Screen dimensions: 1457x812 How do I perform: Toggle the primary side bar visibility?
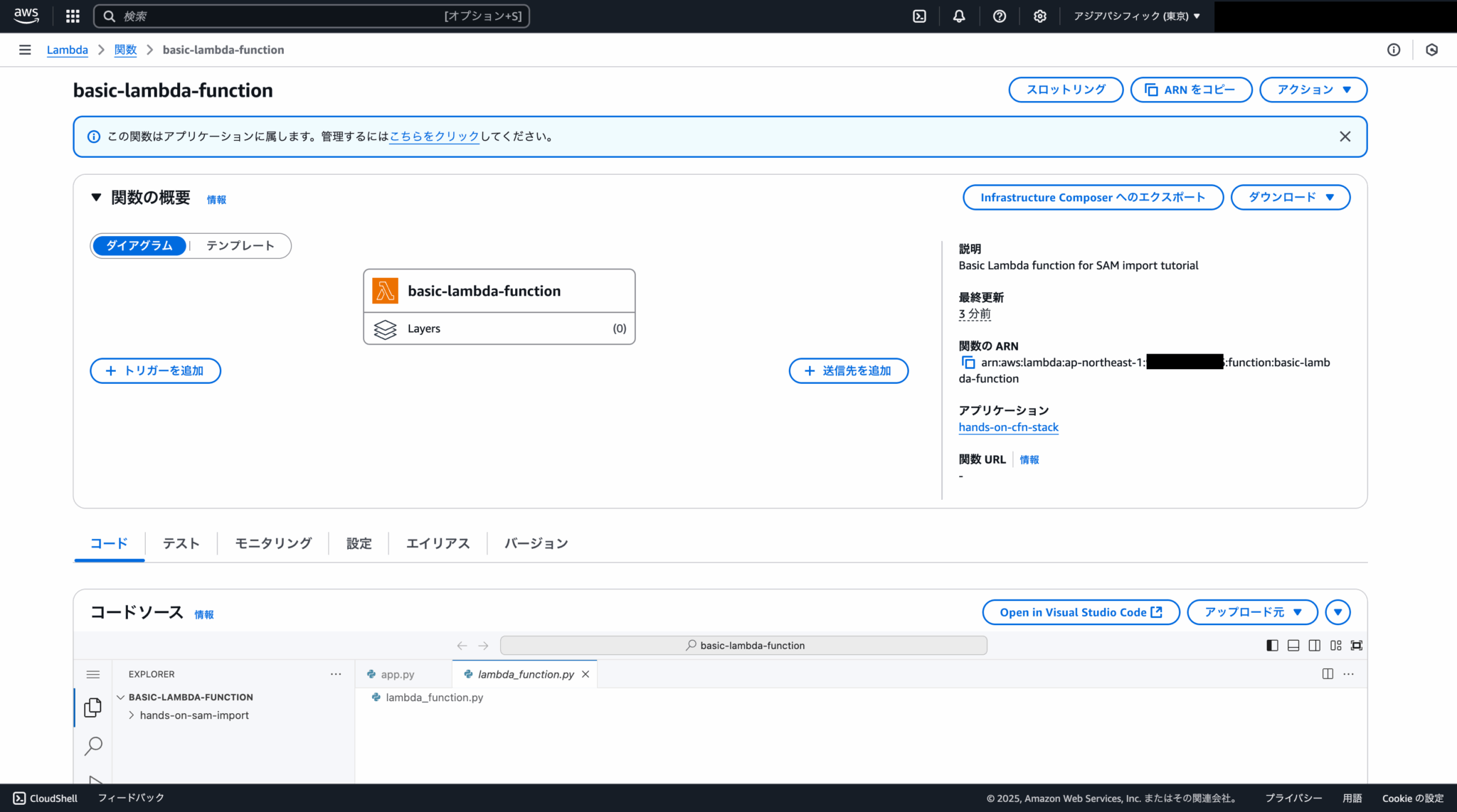1271,645
